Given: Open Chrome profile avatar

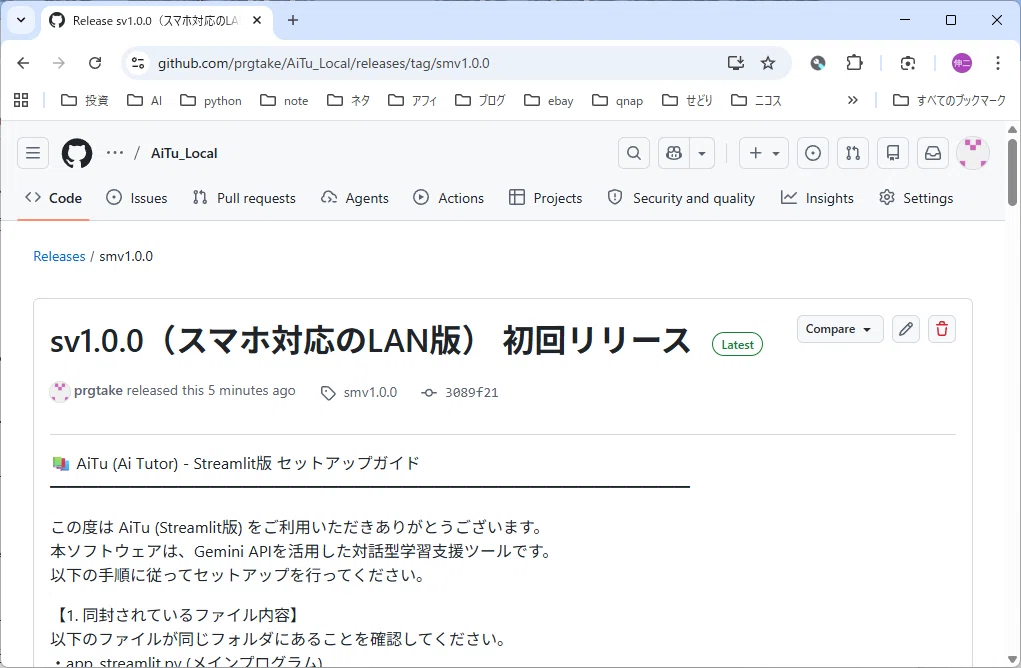Looking at the screenshot, I should pyautogui.click(x=962, y=63).
